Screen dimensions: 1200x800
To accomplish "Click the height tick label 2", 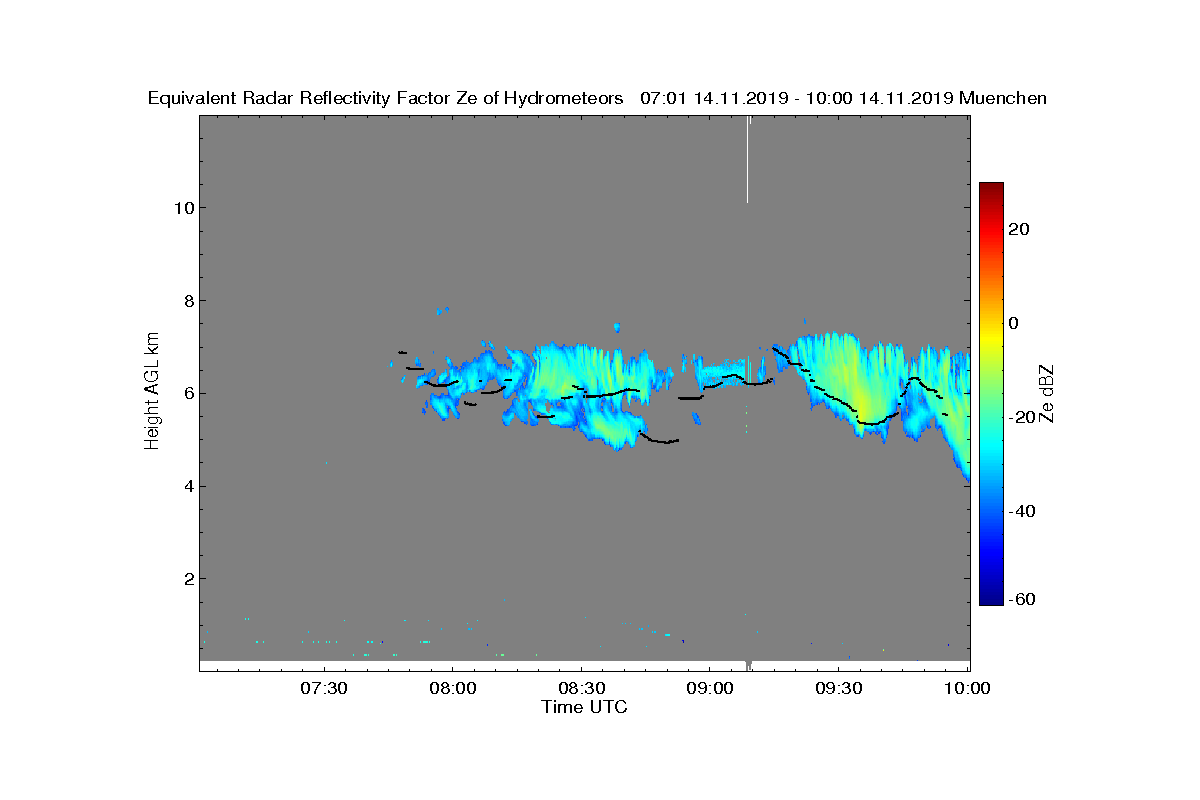I will [187, 579].
